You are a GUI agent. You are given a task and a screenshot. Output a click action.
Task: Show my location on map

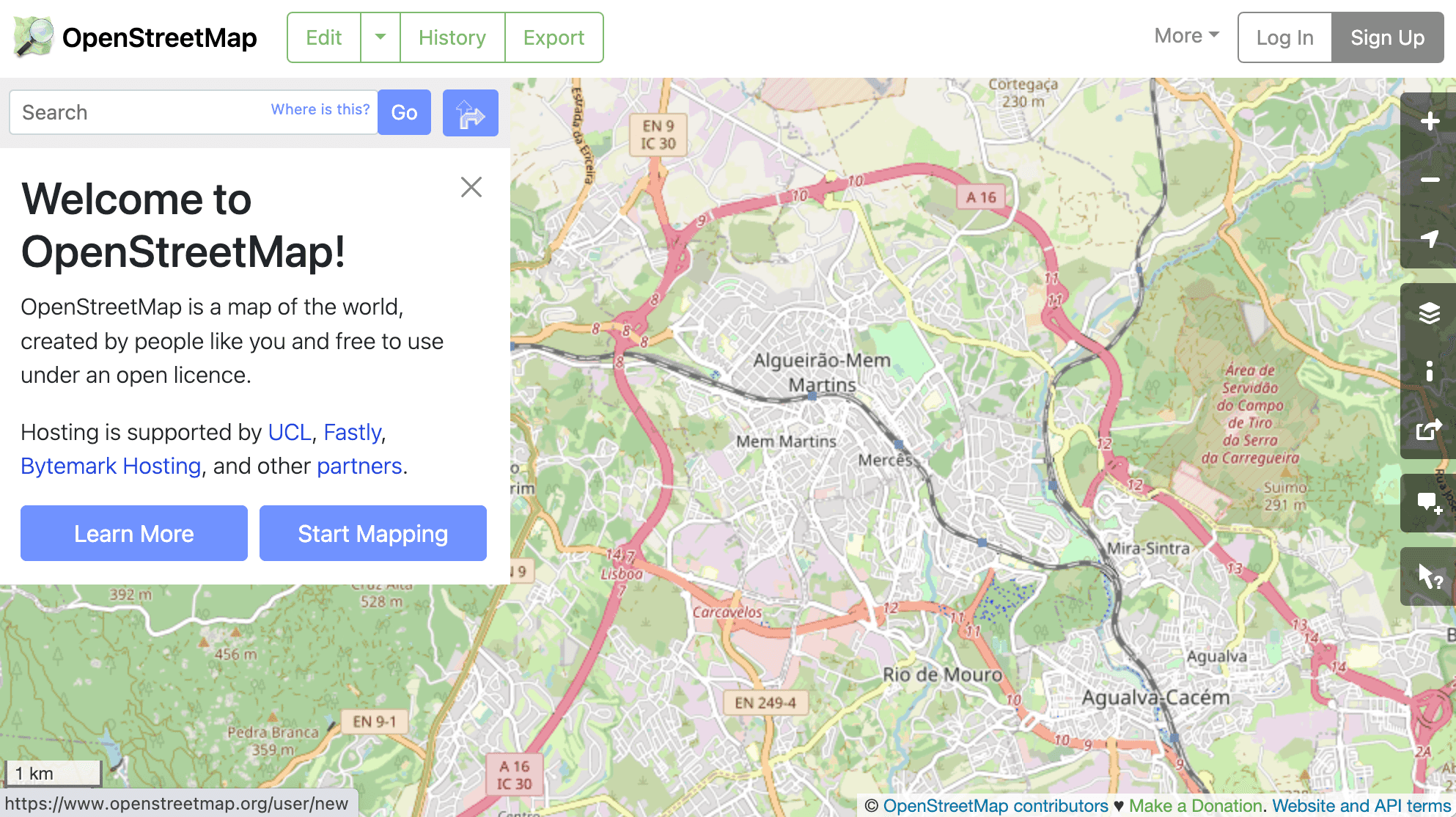1429,239
